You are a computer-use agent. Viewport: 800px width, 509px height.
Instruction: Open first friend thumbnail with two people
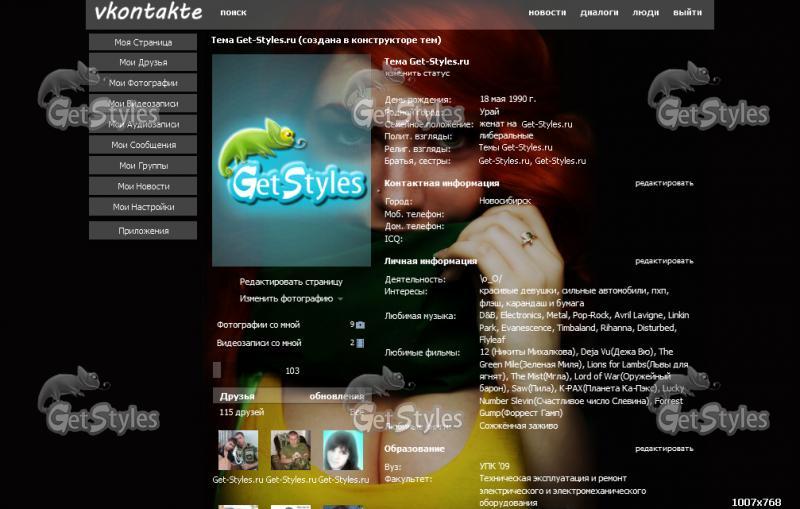tap(238, 450)
